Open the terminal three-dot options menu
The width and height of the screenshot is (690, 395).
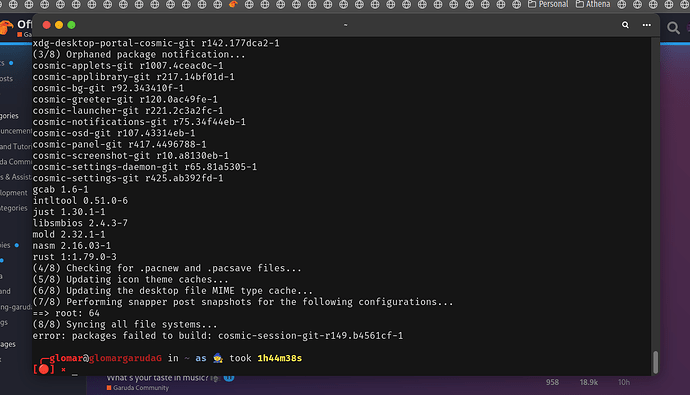click(646, 25)
